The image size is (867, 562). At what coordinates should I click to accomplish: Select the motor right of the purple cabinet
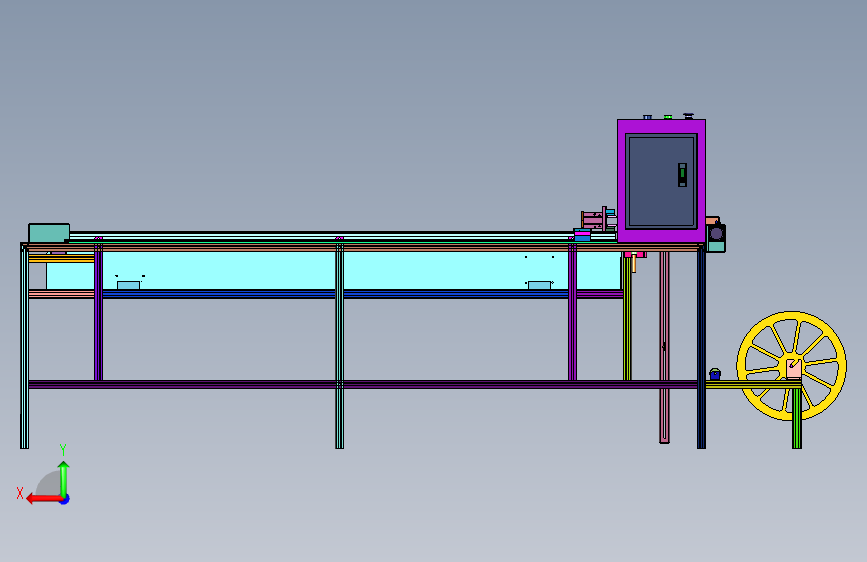point(716,236)
